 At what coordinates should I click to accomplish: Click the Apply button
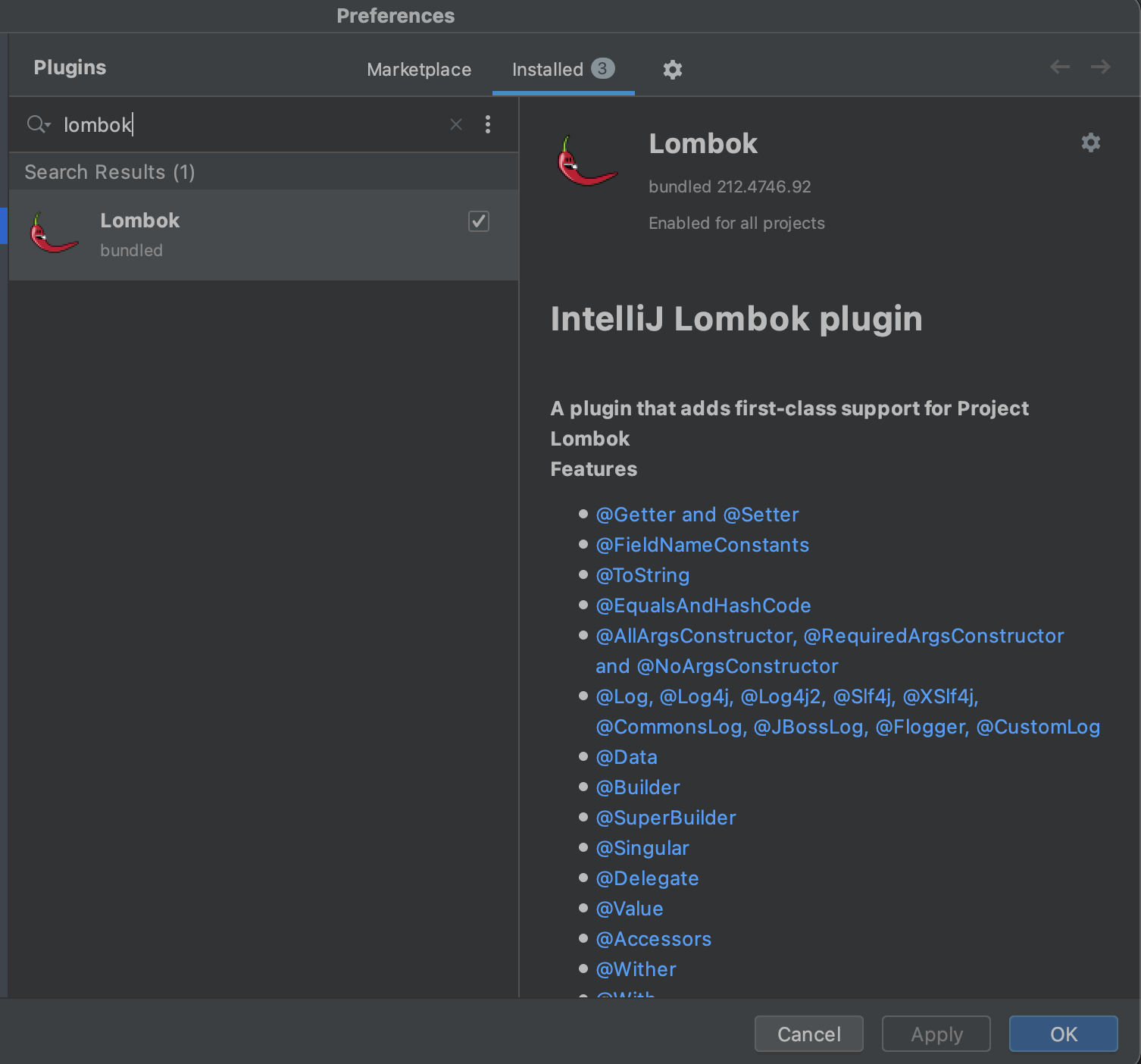pos(936,1034)
